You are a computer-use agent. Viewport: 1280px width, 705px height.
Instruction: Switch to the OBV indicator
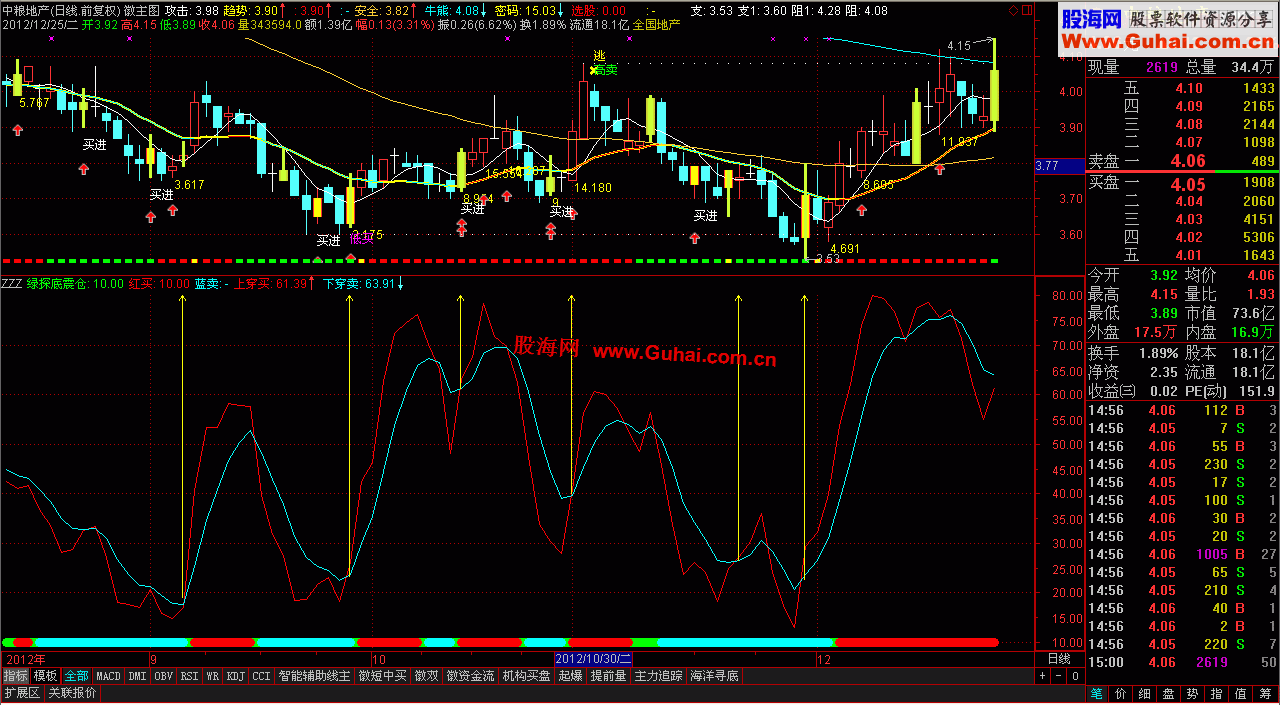pos(164,677)
